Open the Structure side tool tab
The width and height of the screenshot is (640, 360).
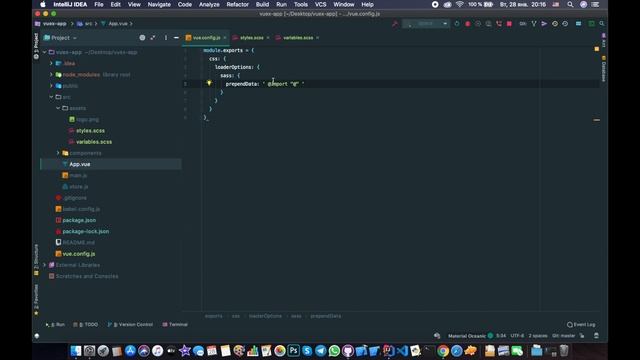tap(36, 259)
